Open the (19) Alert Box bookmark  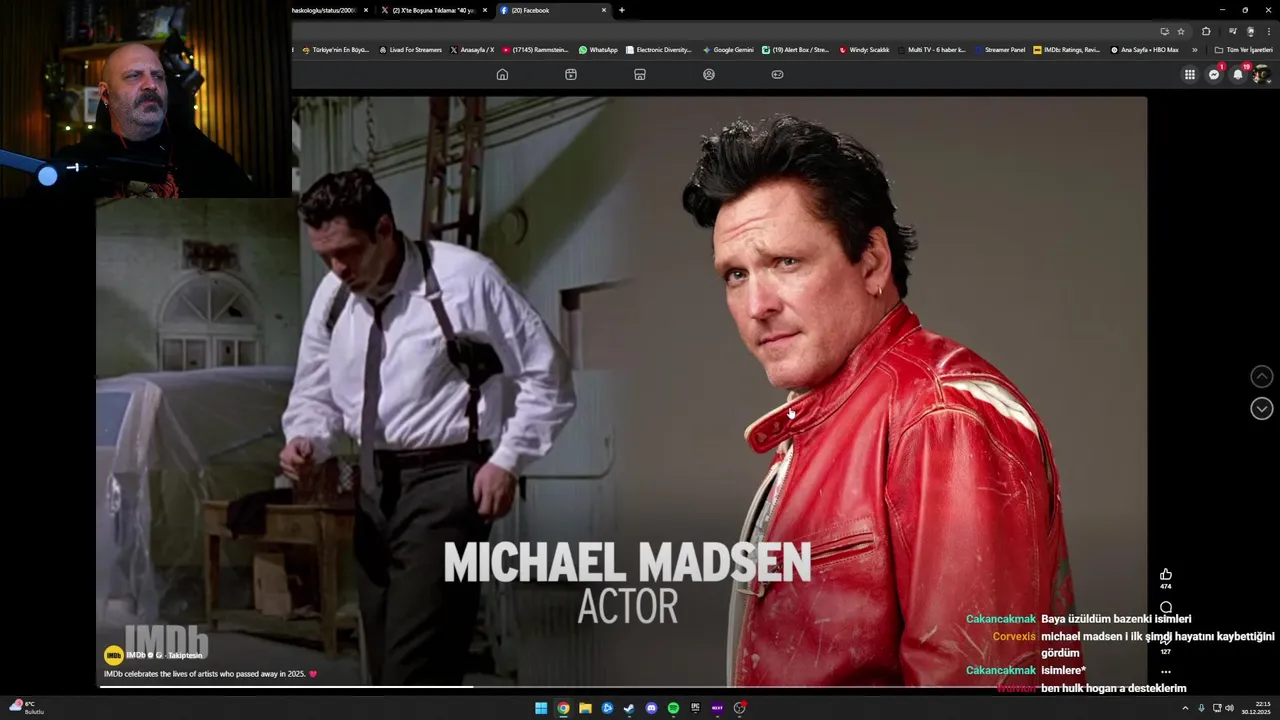(x=795, y=49)
